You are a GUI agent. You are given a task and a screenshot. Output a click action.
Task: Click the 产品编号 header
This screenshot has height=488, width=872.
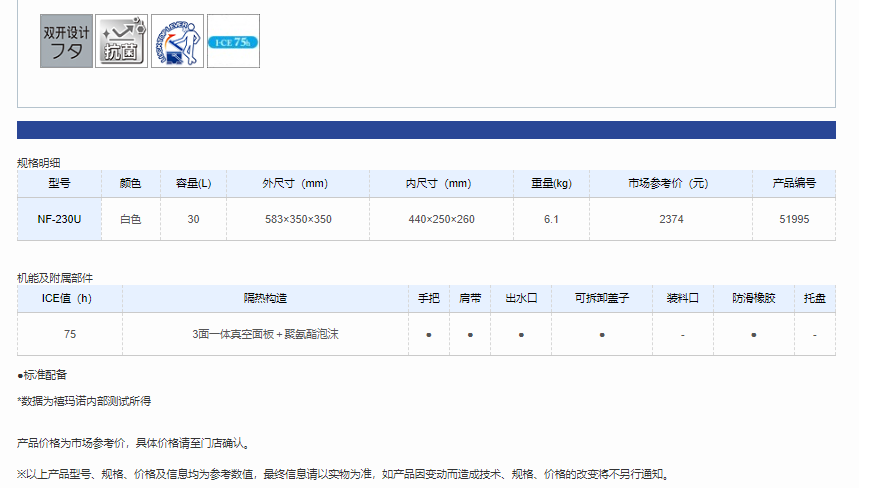click(x=794, y=183)
